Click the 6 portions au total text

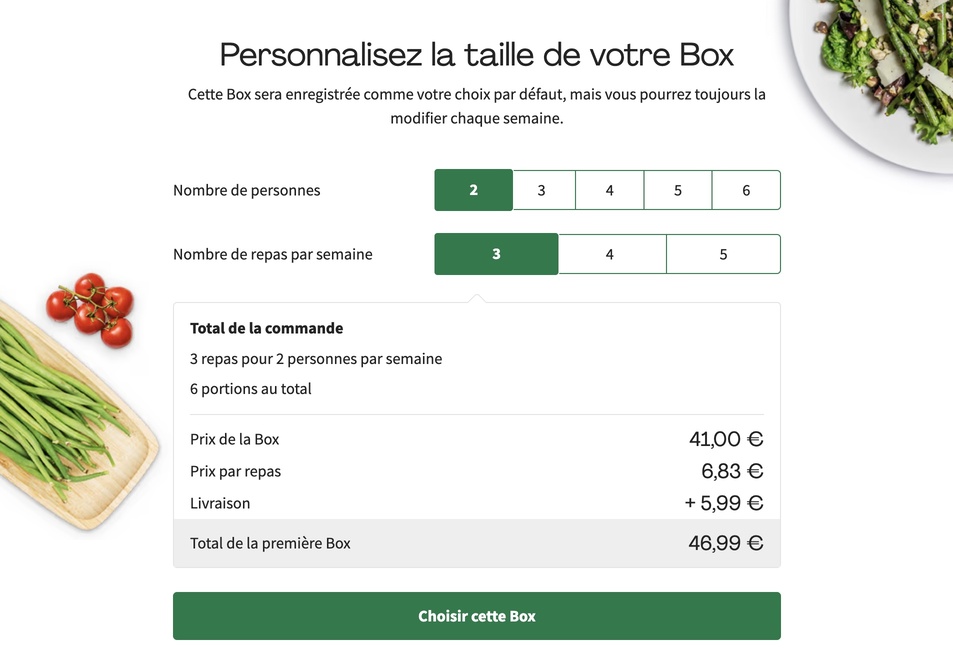249,390
